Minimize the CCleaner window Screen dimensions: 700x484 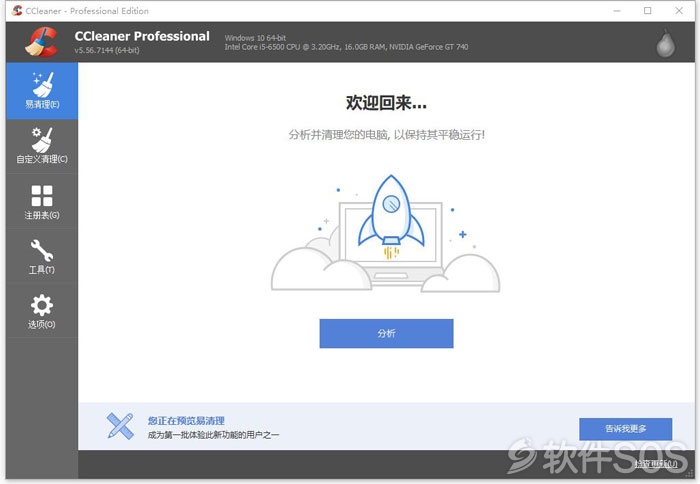click(617, 11)
